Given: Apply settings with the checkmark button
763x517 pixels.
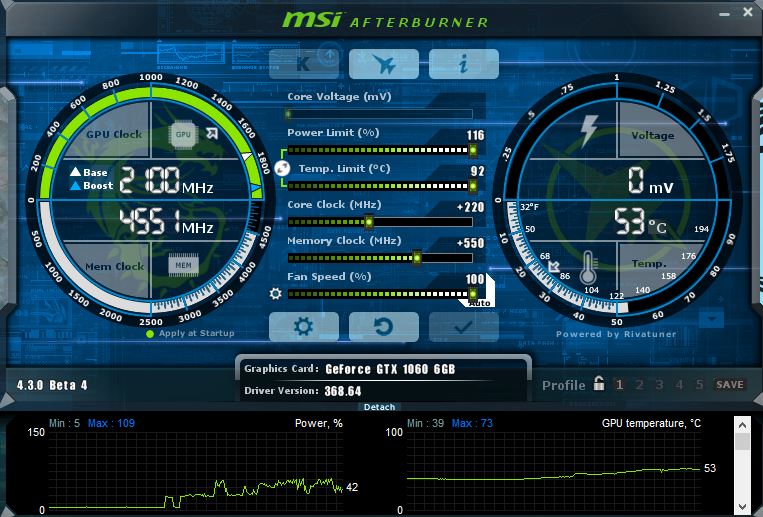Looking at the screenshot, I should pos(464,327).
